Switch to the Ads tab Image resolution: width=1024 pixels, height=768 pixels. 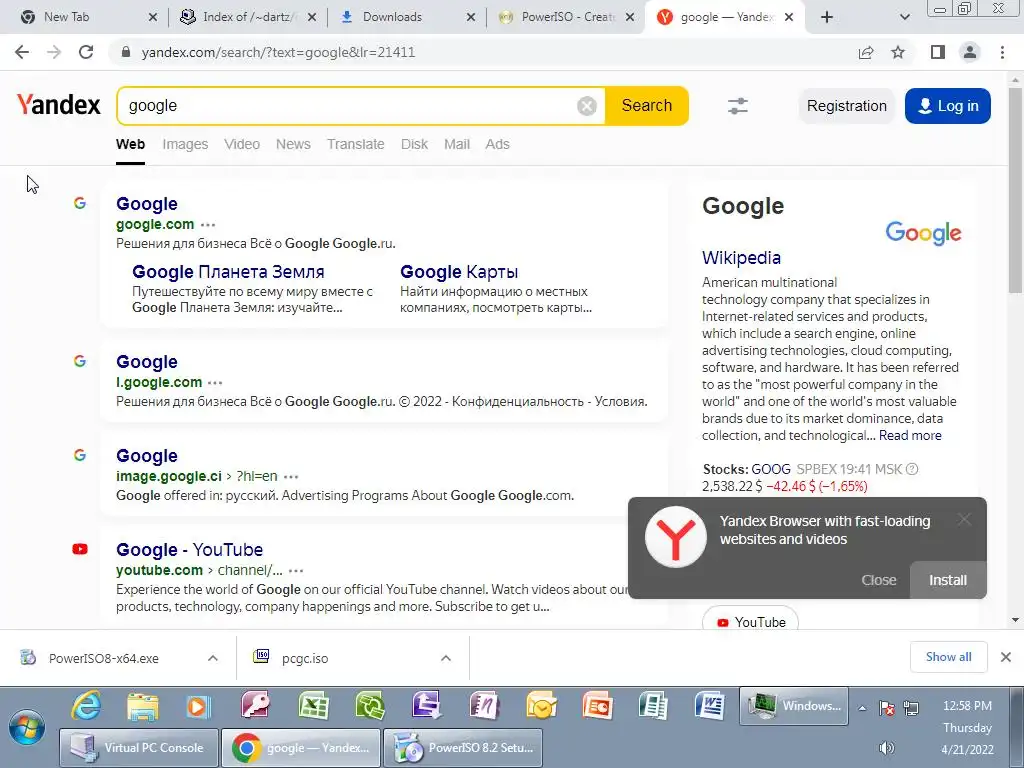coord(497,144)
